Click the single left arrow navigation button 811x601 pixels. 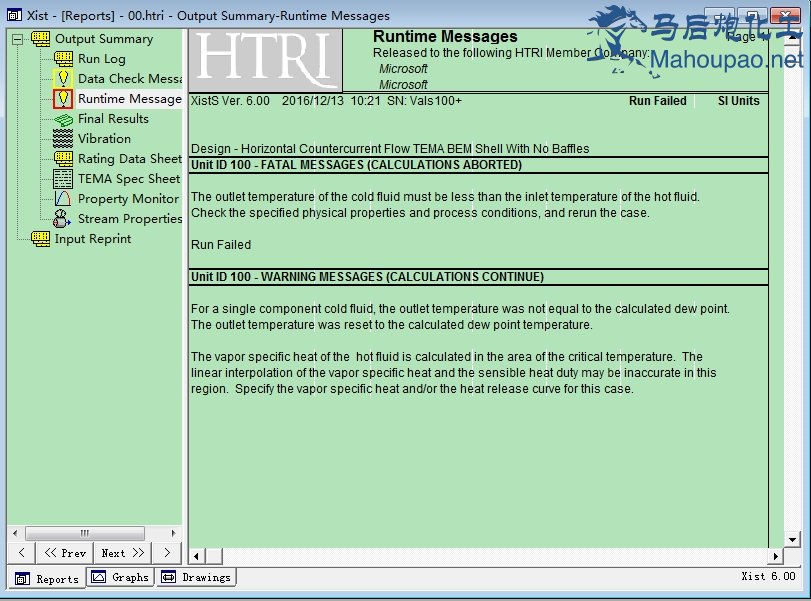(22, 553)
